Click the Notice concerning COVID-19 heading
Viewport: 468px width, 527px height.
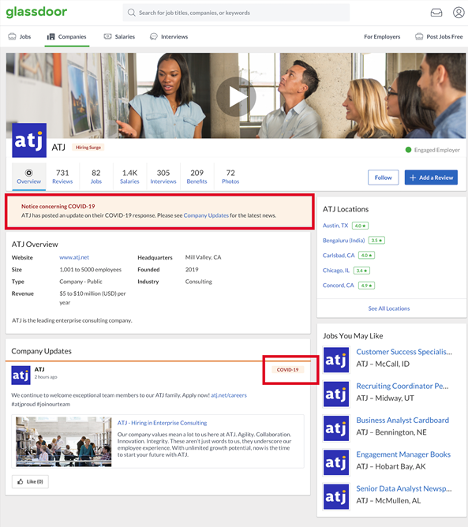(58, 206)
